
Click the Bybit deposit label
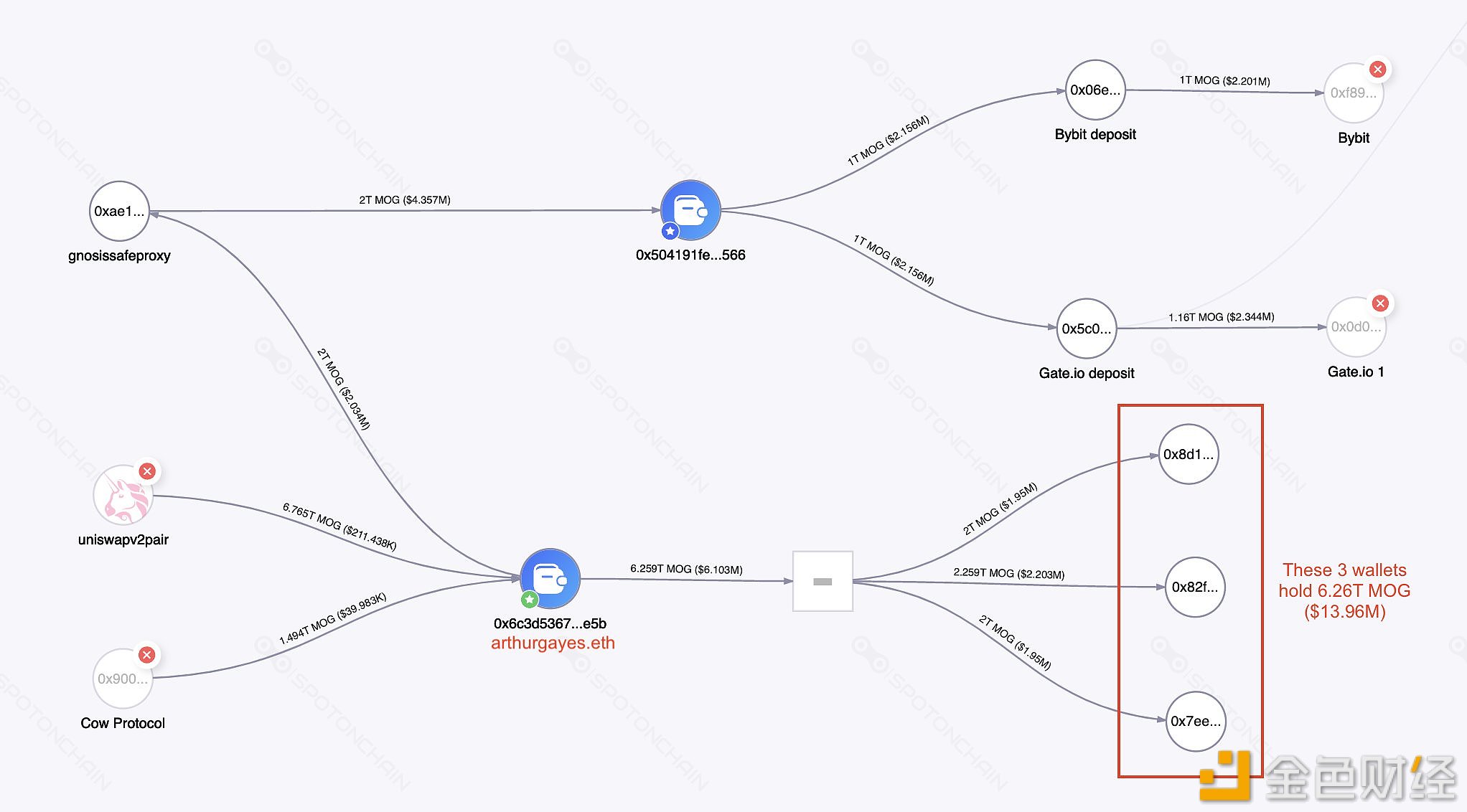(x=1095, y=134)
